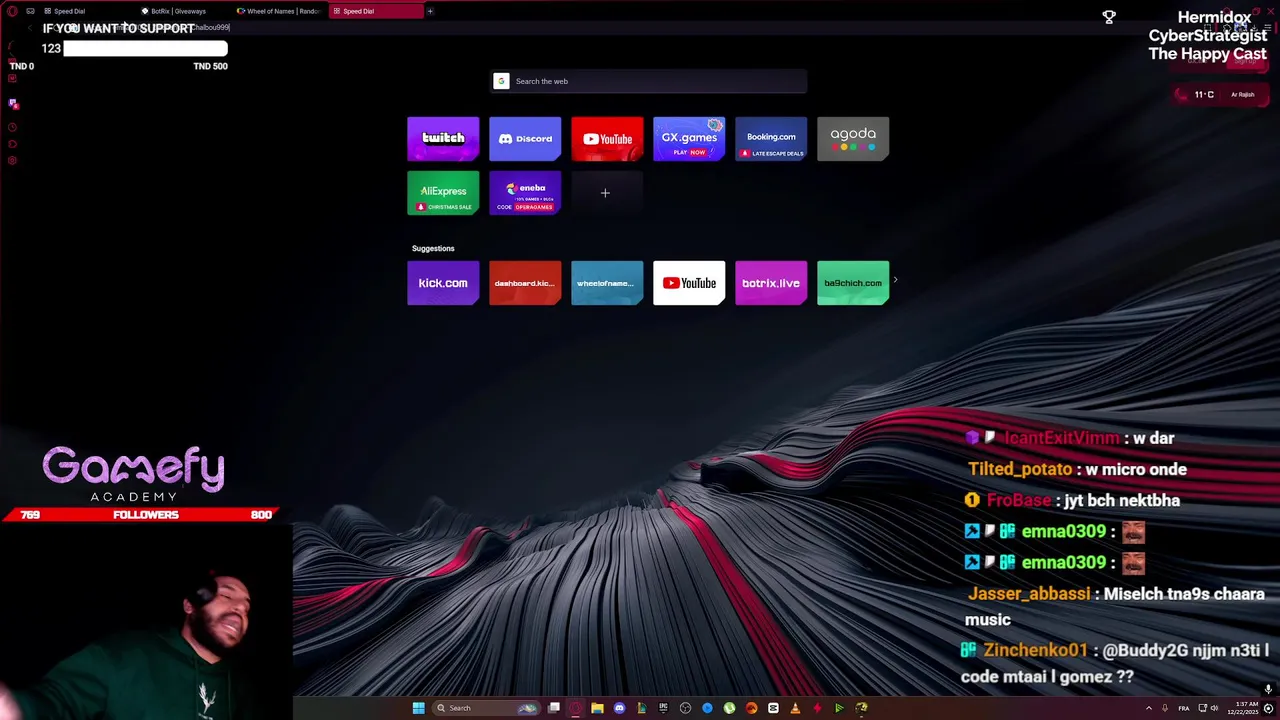Viewport: 1280px width, 720px height.
Task: Open the YouTube suggestion tile
Action: pyautogui.click(x=689, y=283)
